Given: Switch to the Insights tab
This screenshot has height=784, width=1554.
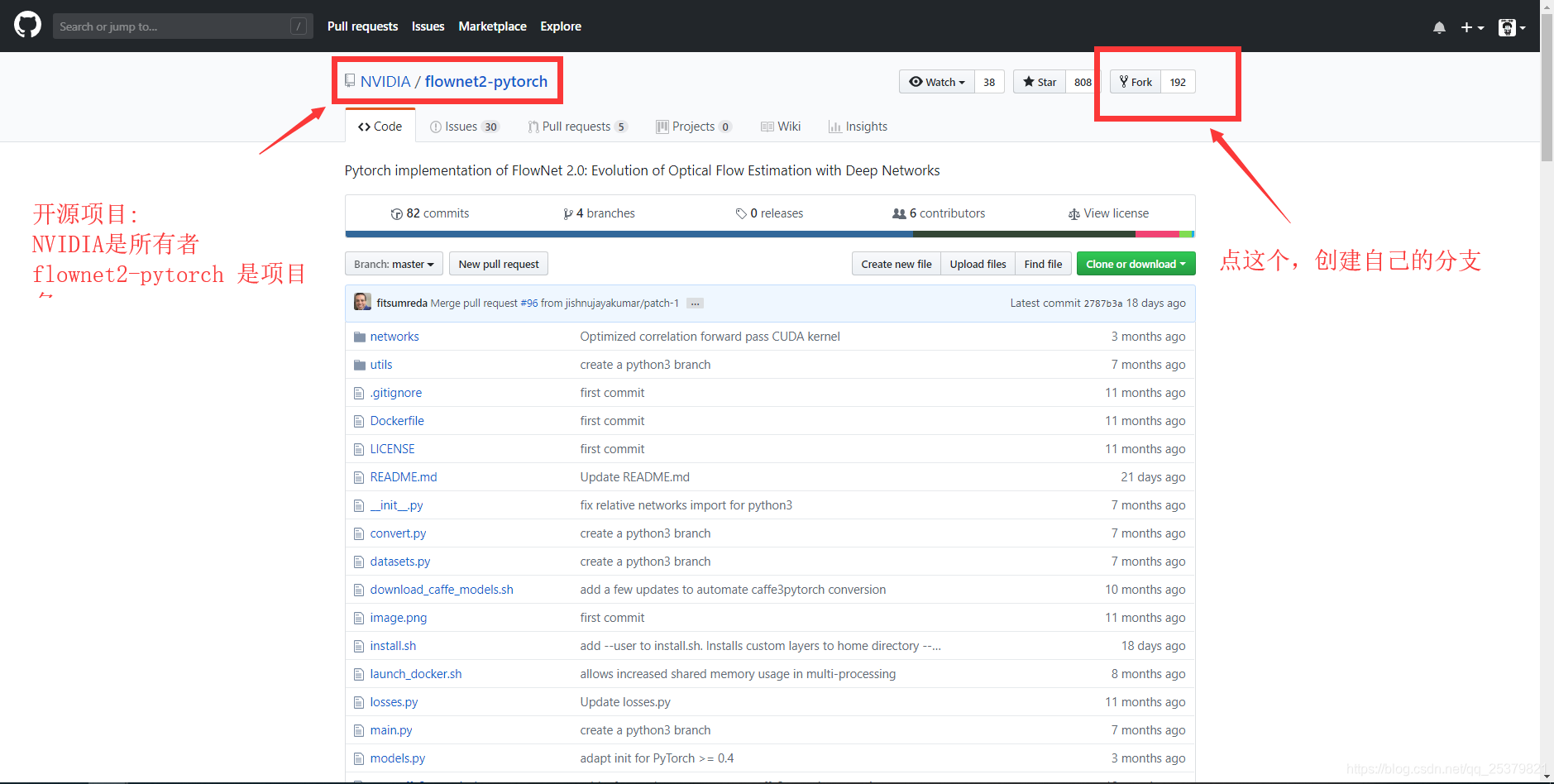Looking at the screenshot, I should click(x=858, y=127).
